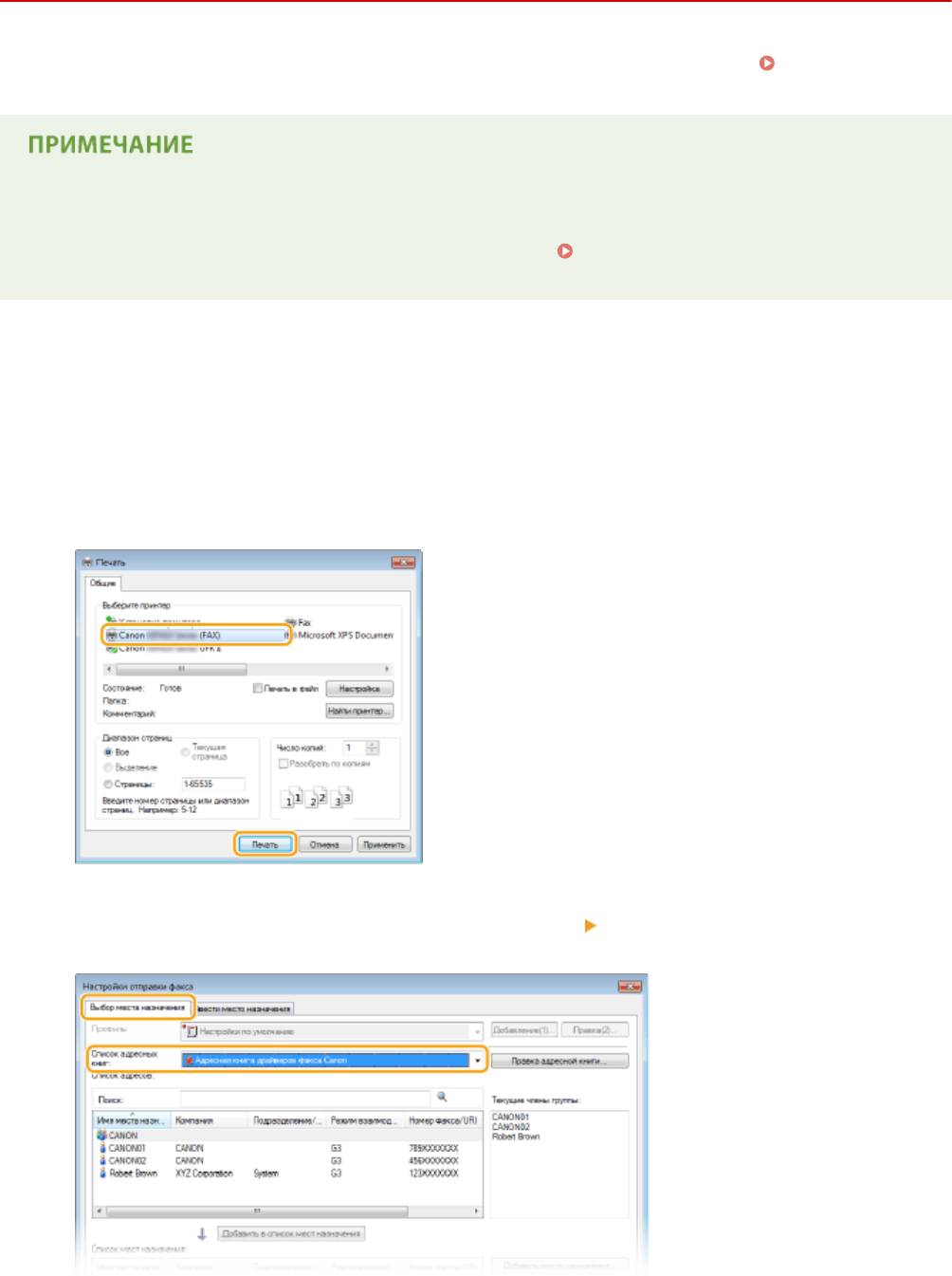Switch to 'Выбор места назначения' tab
952x1276 pixels.
click(x=137, y=1008)
